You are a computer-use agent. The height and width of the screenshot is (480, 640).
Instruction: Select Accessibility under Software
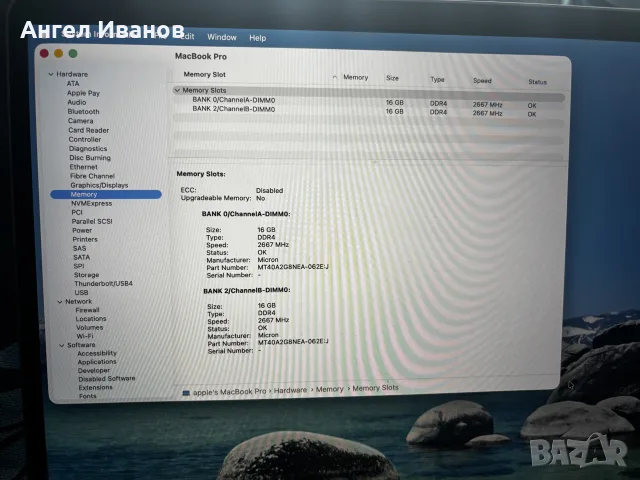[97, 353]
